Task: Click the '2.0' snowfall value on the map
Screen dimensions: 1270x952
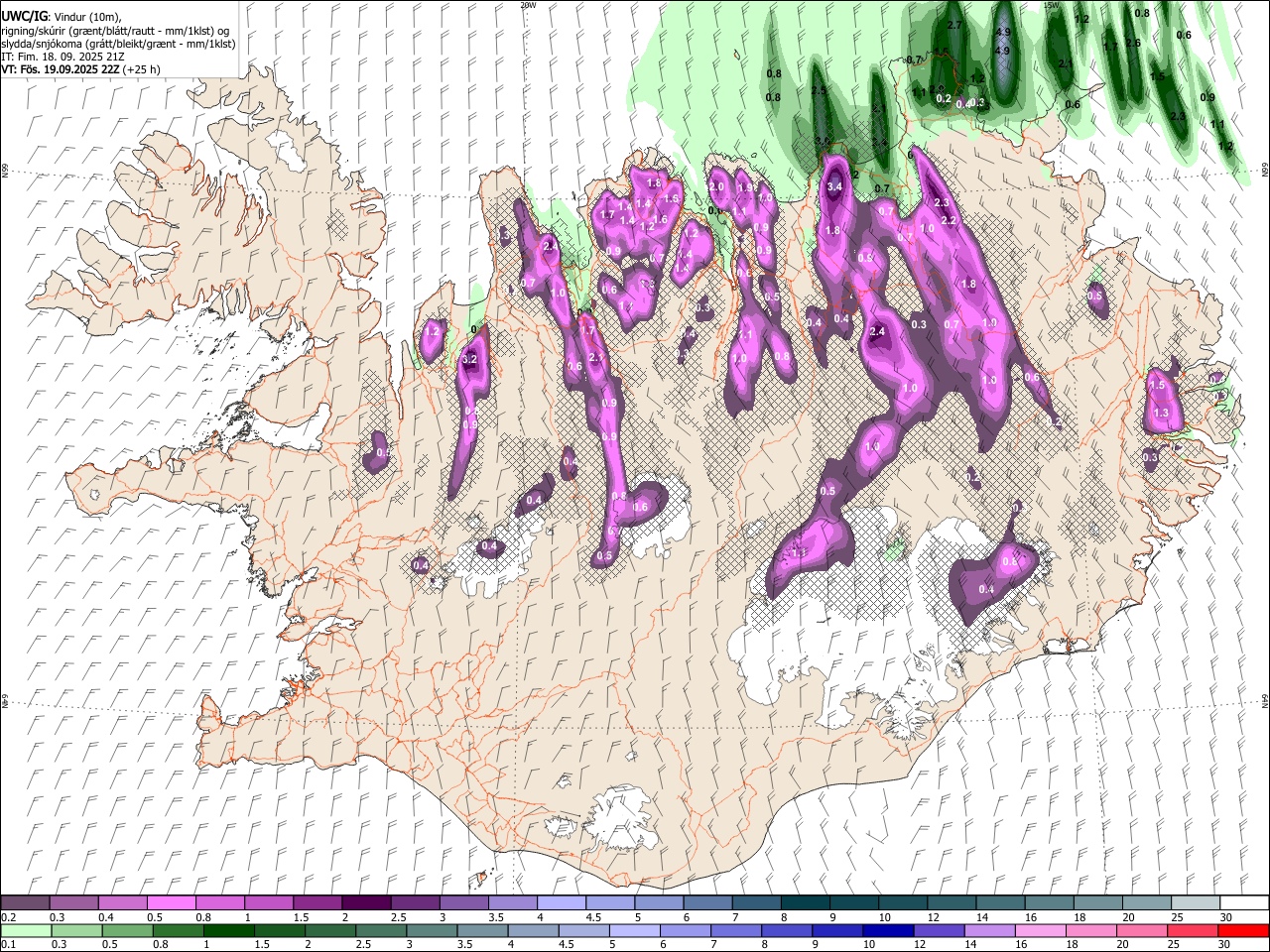Action: 716,186
